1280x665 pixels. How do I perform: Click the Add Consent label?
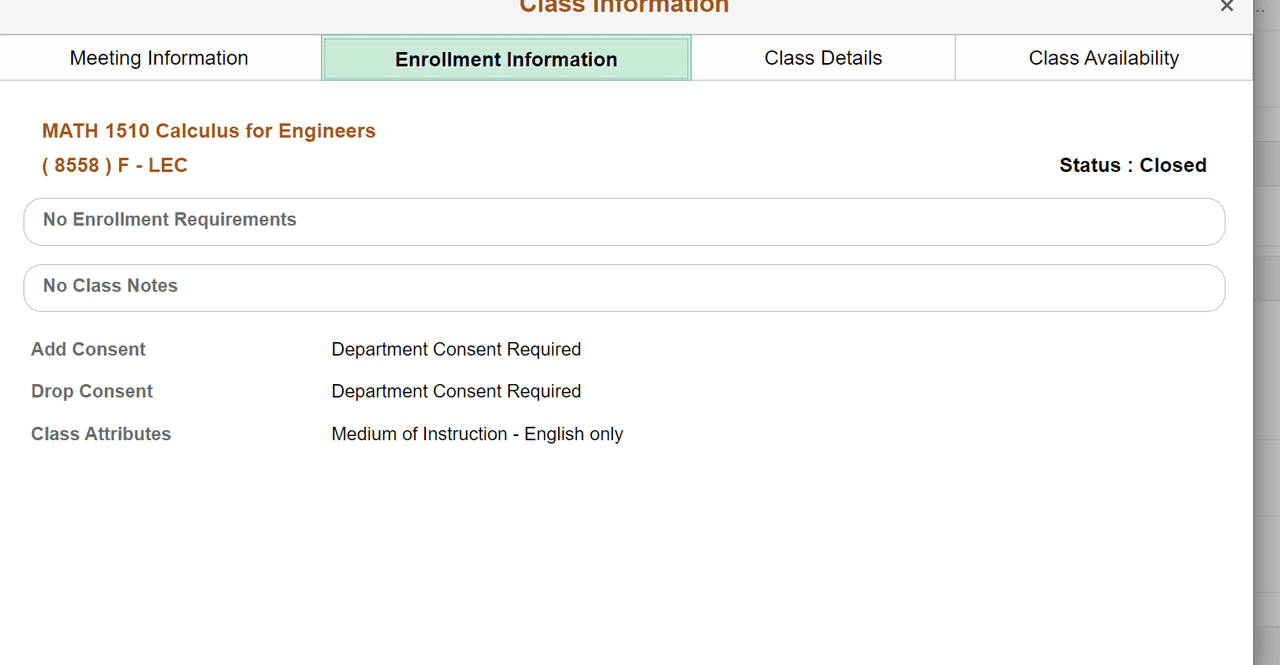click(88, 349)
